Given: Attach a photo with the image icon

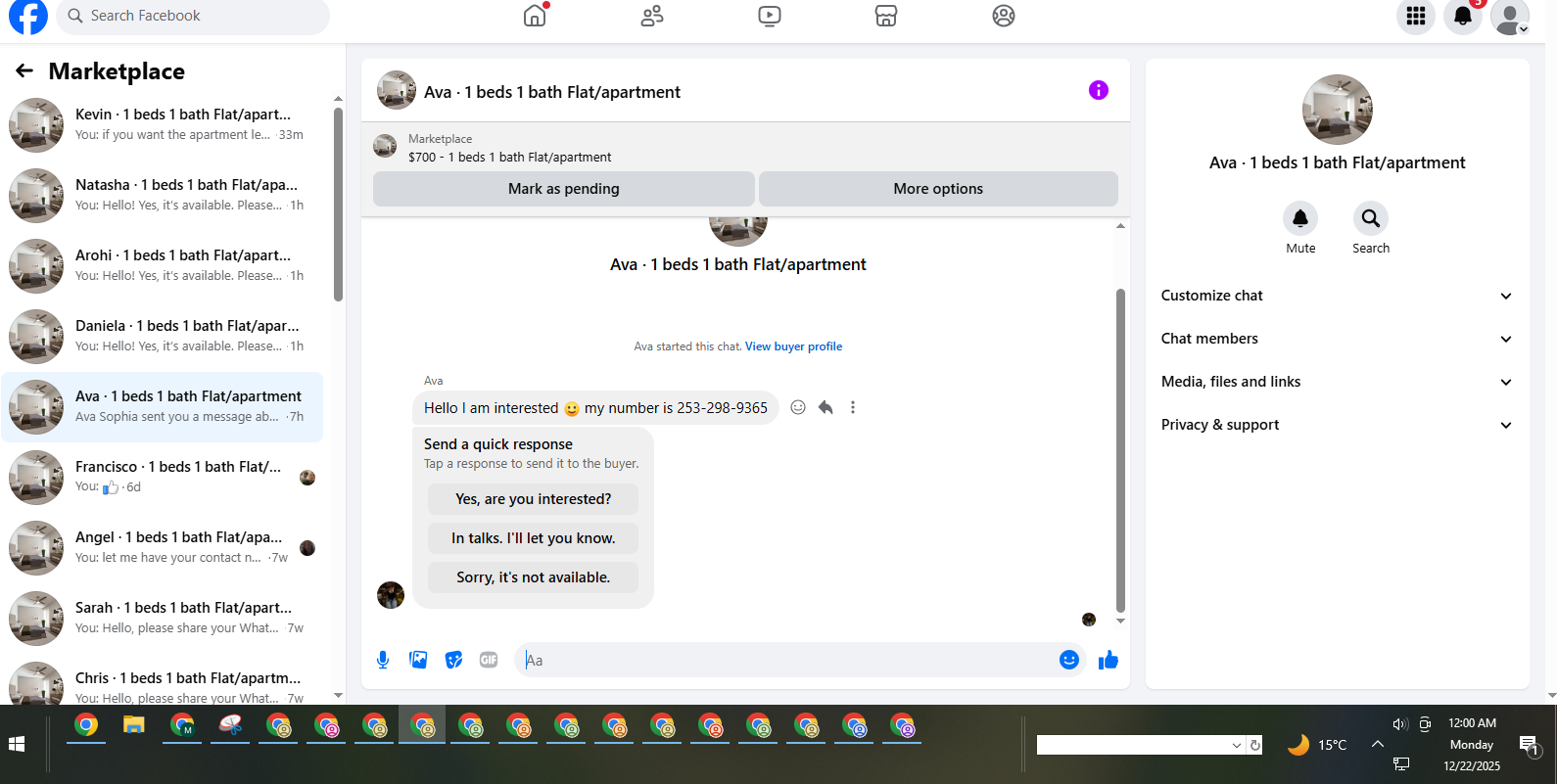Looking at the screenshot, I should point(418,660).
